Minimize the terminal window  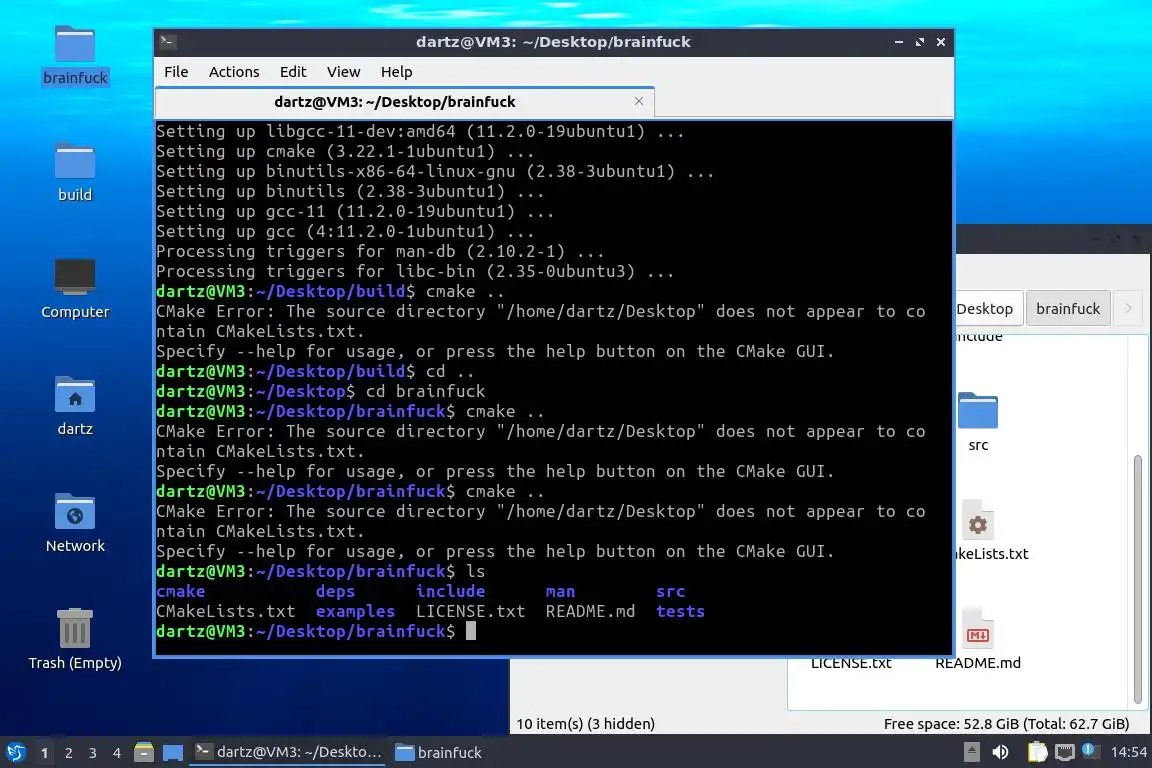point(899,42)
